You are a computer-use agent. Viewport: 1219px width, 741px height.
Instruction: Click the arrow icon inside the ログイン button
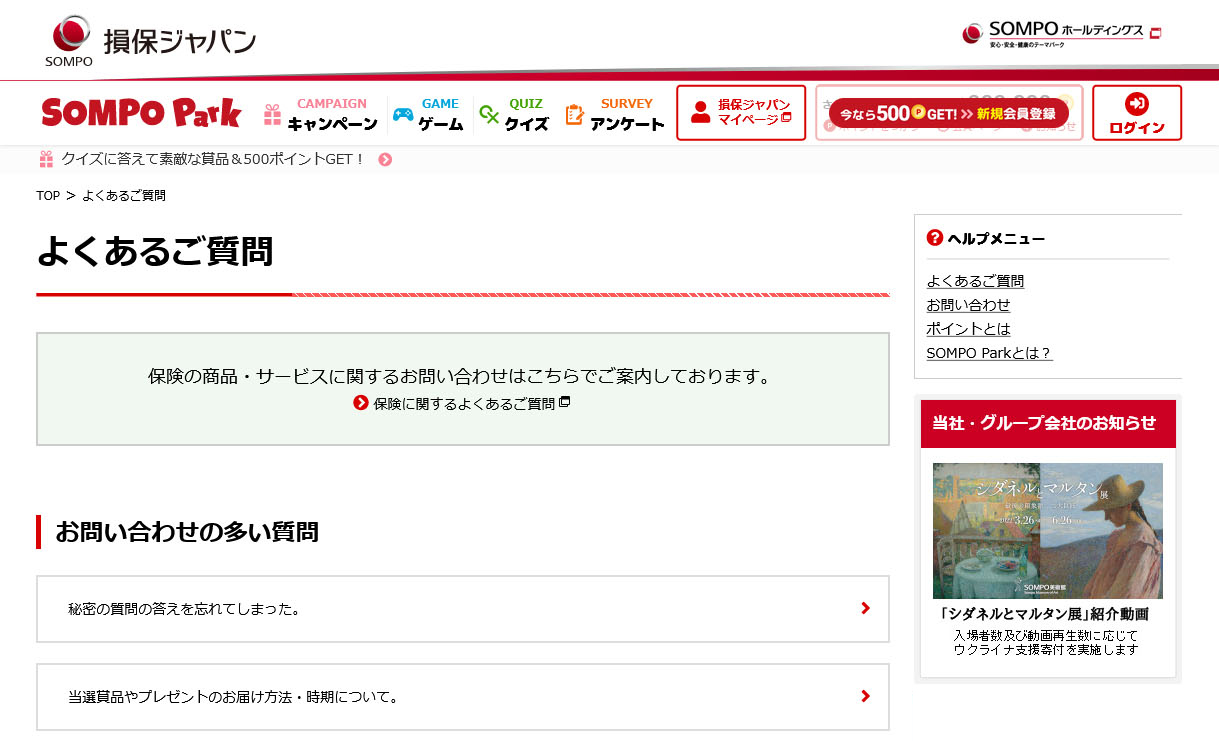pos(1136,102)
